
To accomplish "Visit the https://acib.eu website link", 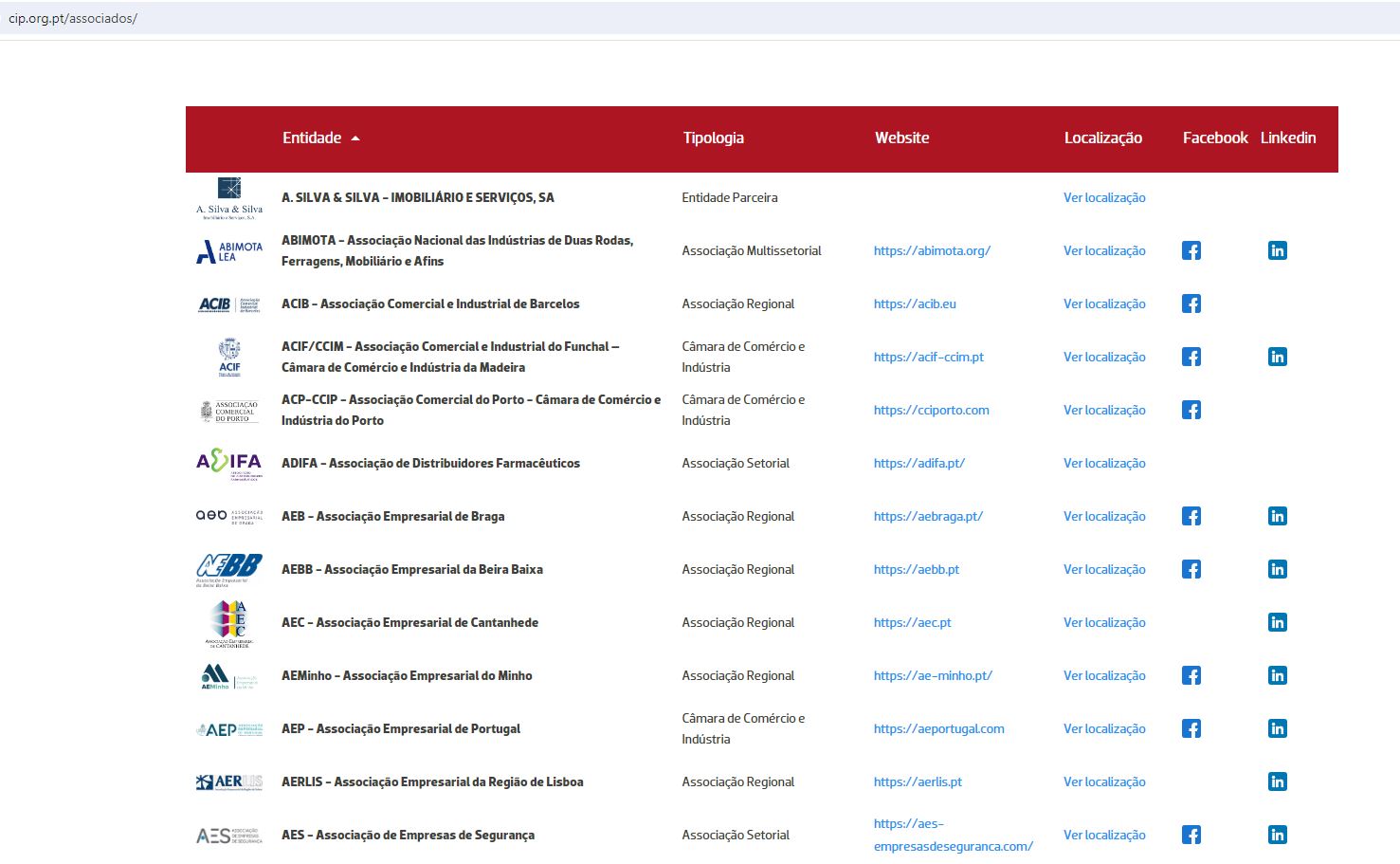I will tap(915, 303).
